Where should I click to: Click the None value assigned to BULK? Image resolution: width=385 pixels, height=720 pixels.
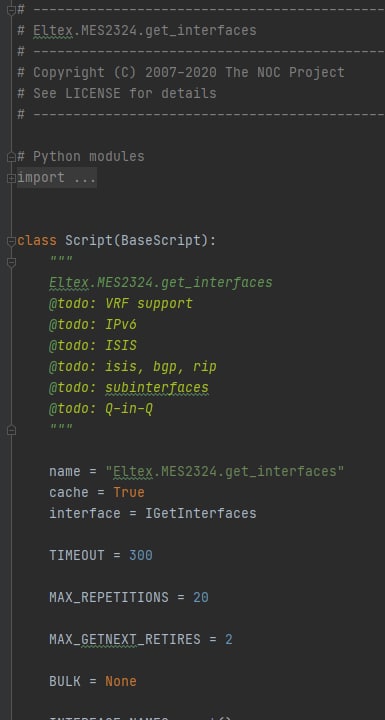pyautogui.click(x=121, y=681)
